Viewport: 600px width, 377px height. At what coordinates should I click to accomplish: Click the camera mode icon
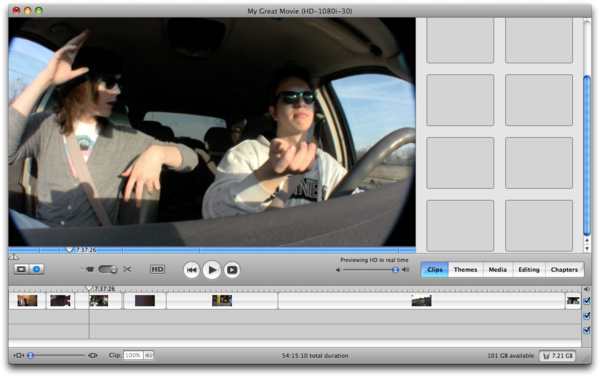click(x=90, y=269)
